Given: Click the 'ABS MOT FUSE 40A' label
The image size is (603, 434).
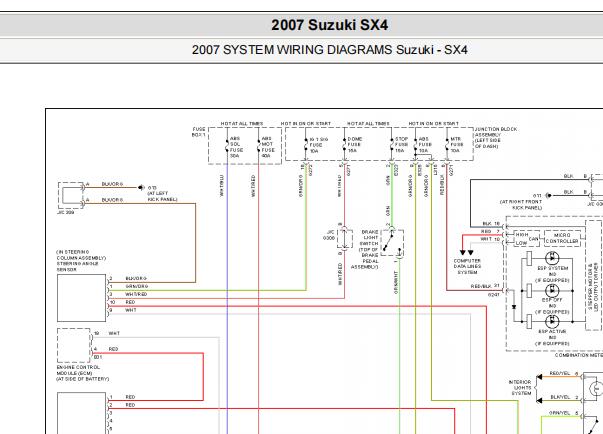Looking at the screenshot, I should (268, 147).
